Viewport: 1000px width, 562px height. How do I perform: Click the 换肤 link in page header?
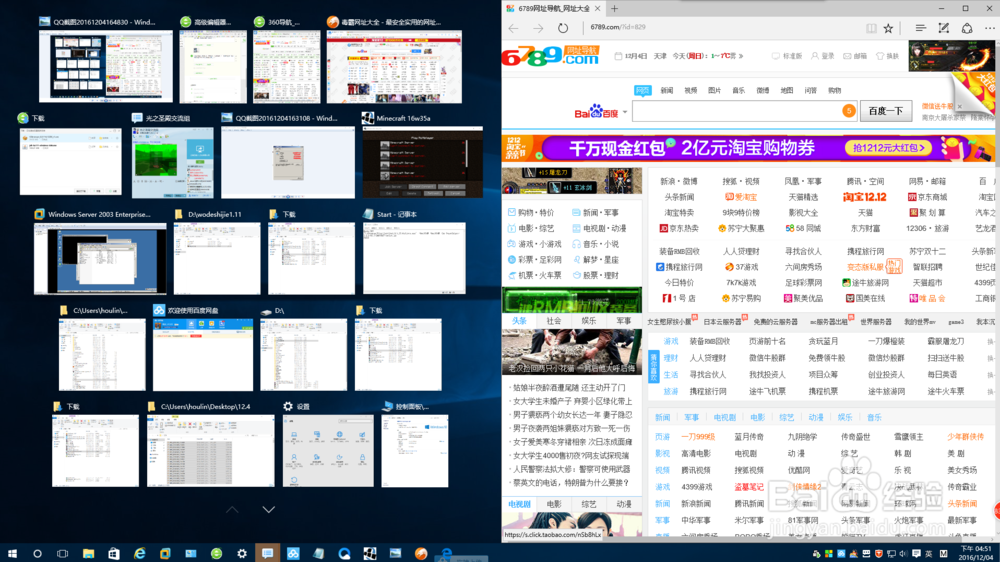coord(887,56)
